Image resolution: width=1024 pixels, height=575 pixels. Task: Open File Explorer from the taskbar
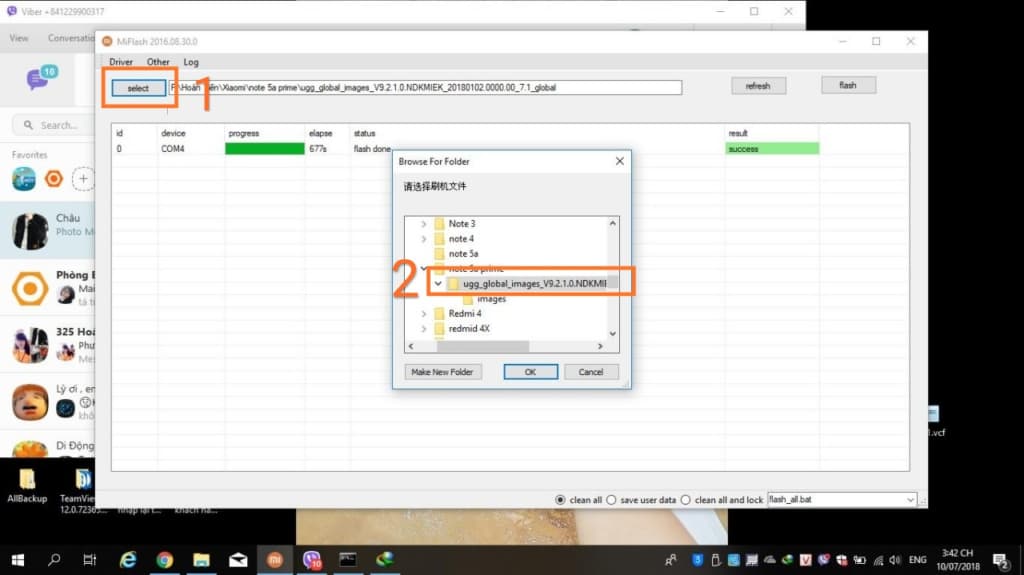(201, 560)
